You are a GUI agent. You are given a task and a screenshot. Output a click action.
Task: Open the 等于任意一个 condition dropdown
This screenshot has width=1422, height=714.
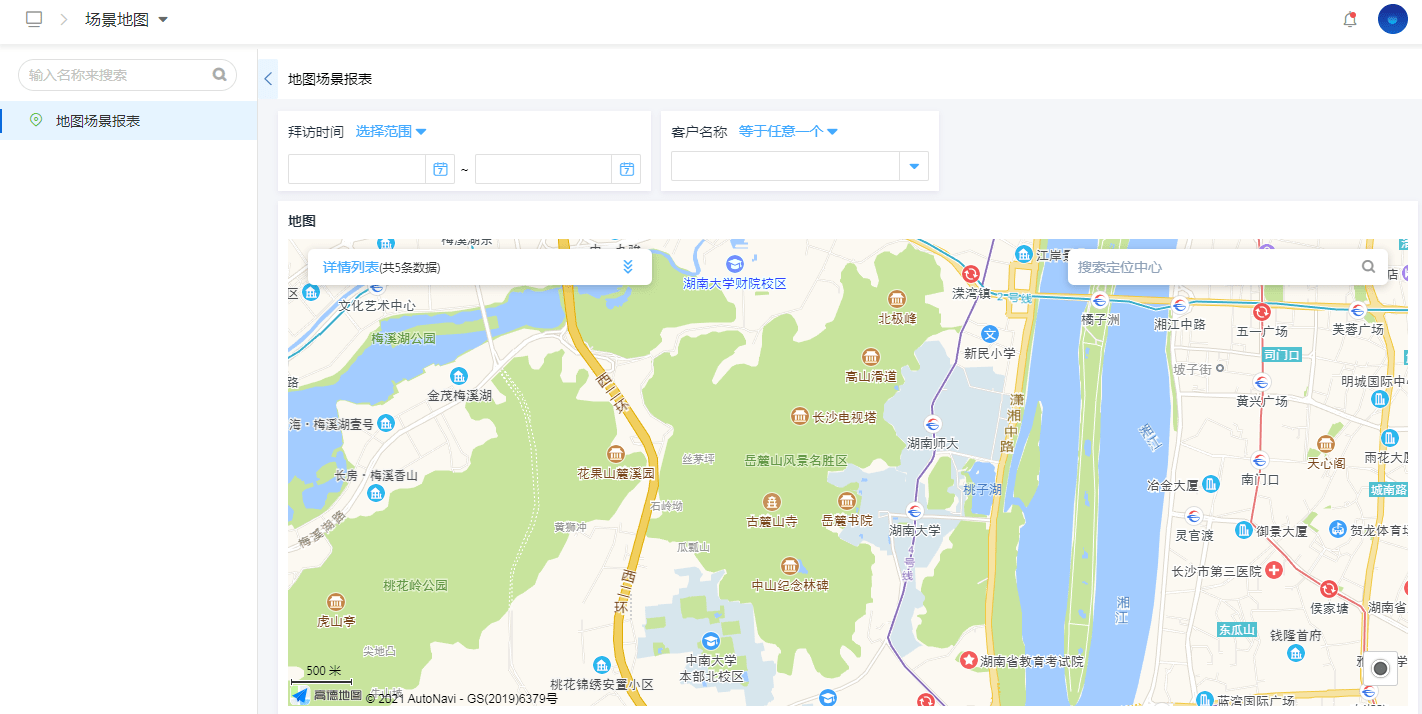[x=788, y=131]
